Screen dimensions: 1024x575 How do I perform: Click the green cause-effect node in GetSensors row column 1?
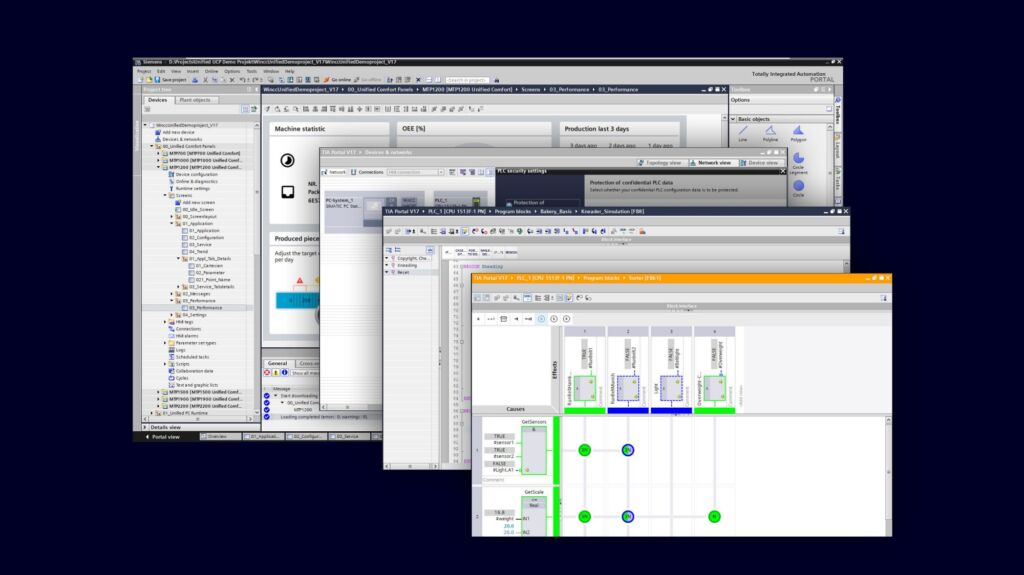[584, 450]
